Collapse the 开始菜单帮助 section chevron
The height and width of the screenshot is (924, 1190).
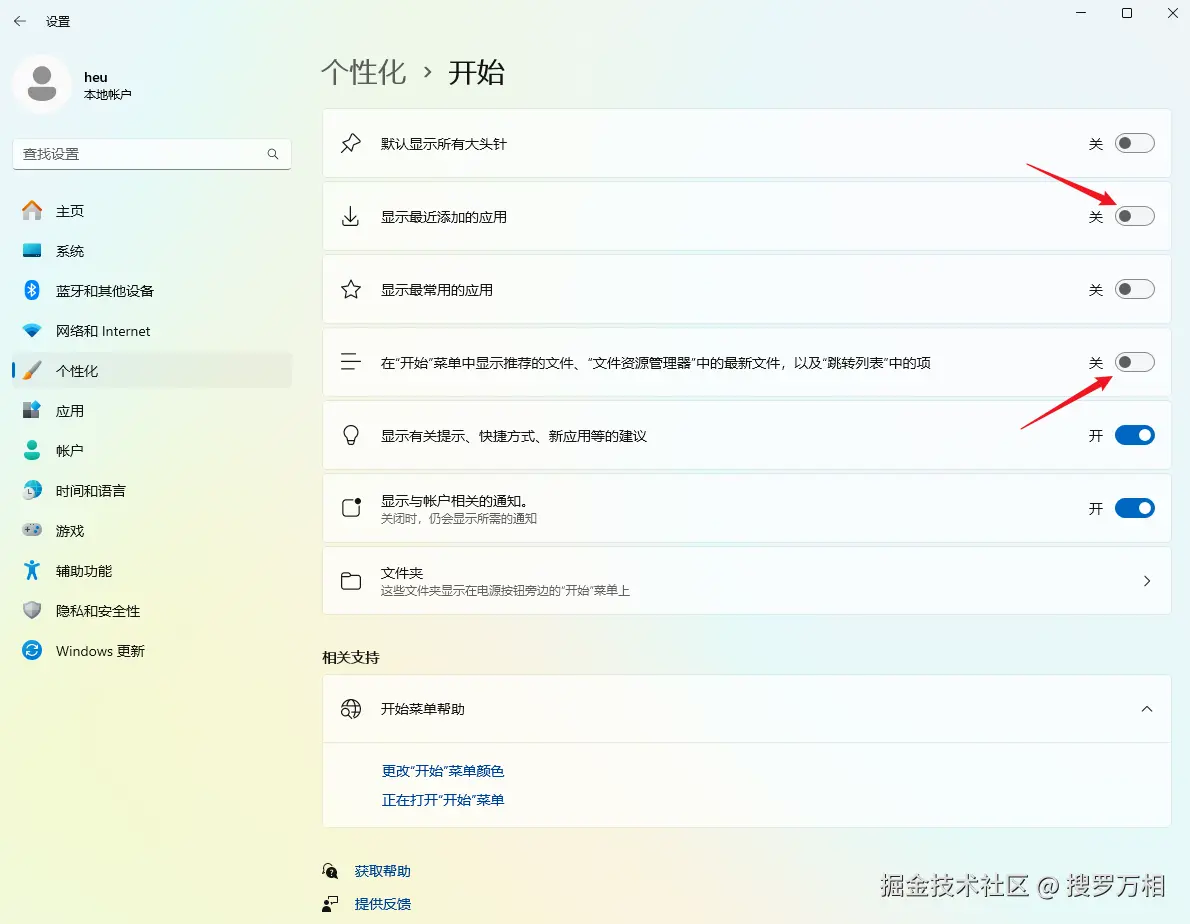[1147, 709]
